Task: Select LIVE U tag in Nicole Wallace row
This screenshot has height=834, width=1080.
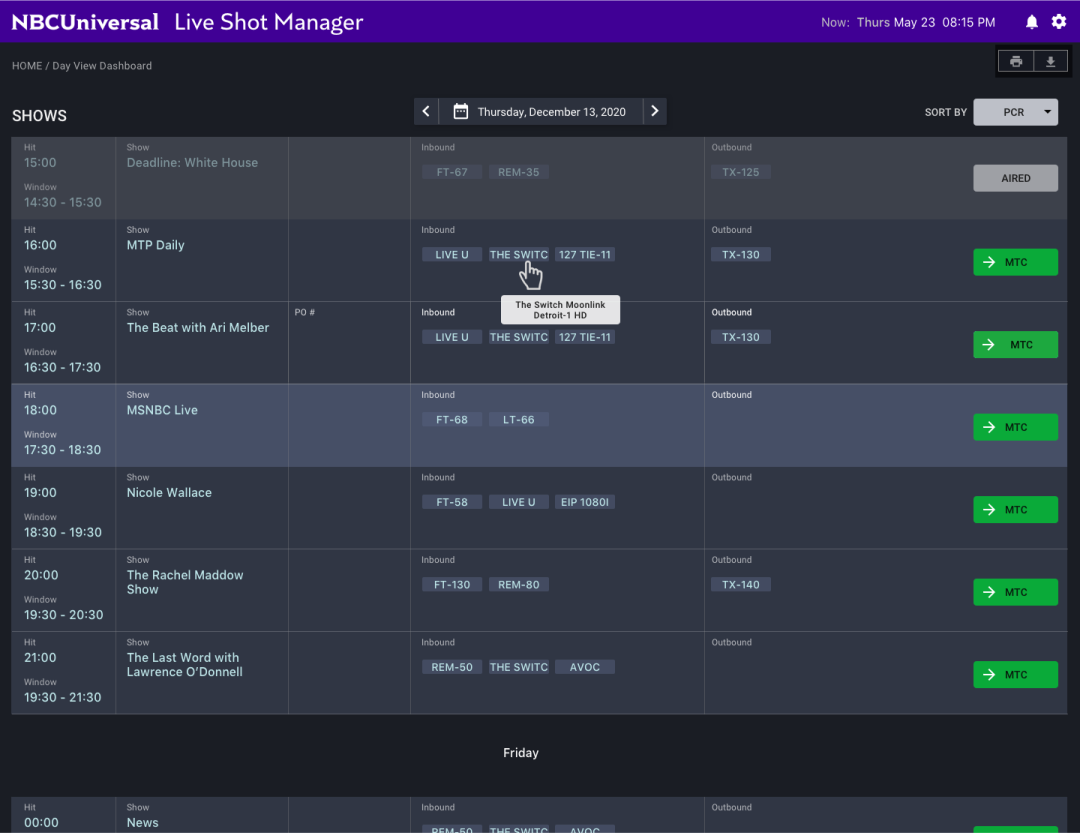Action: pos(519,503)
